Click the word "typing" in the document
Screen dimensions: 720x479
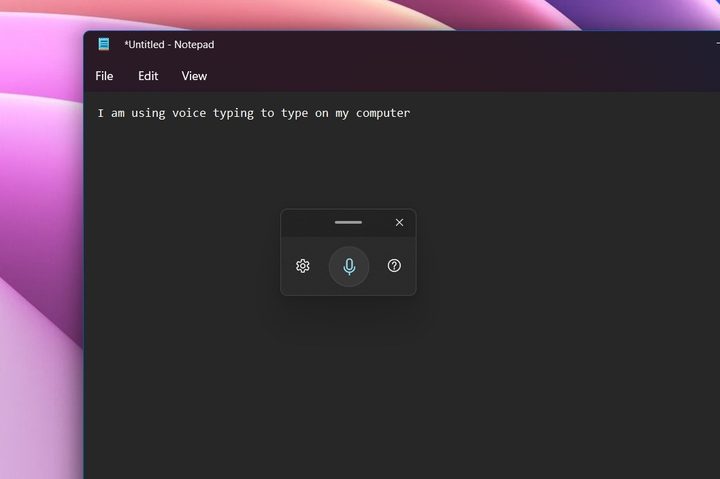tap(233, 113)
